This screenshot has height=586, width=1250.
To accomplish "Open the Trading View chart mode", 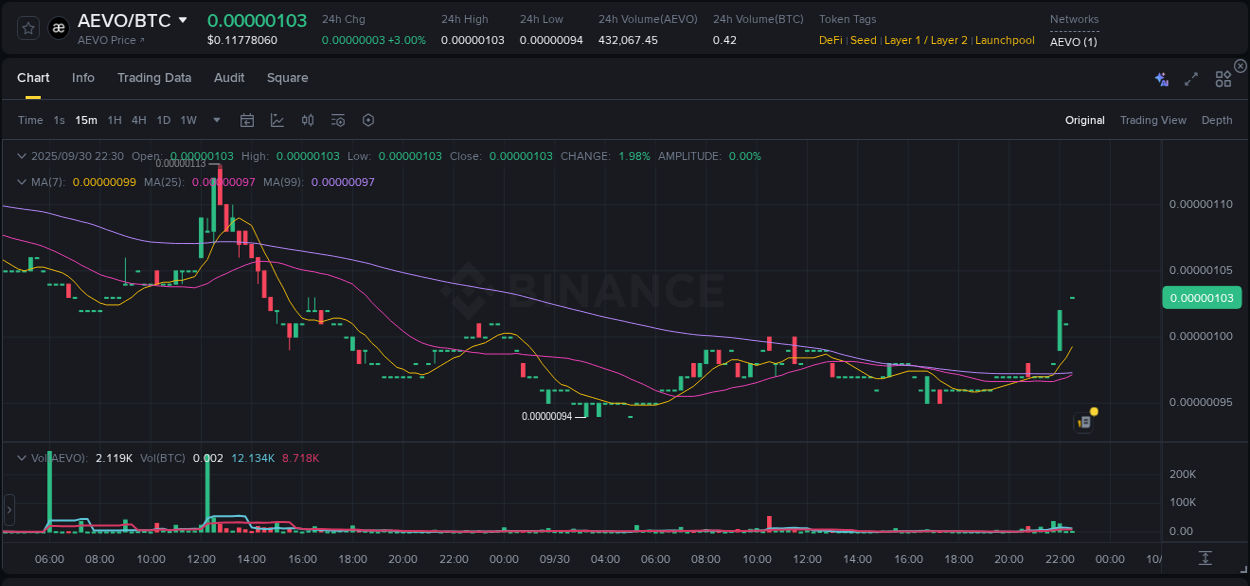I will 1153,120.
